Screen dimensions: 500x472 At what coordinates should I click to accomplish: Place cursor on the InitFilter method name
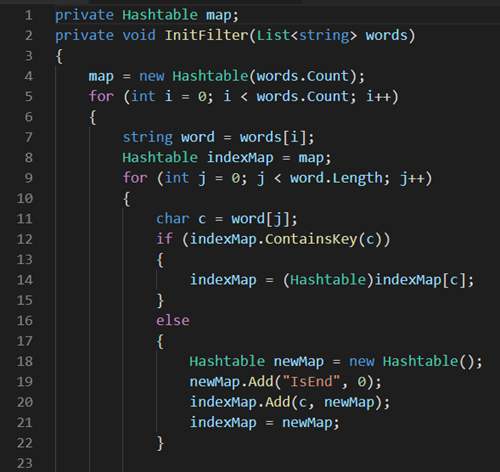(206, 35)
